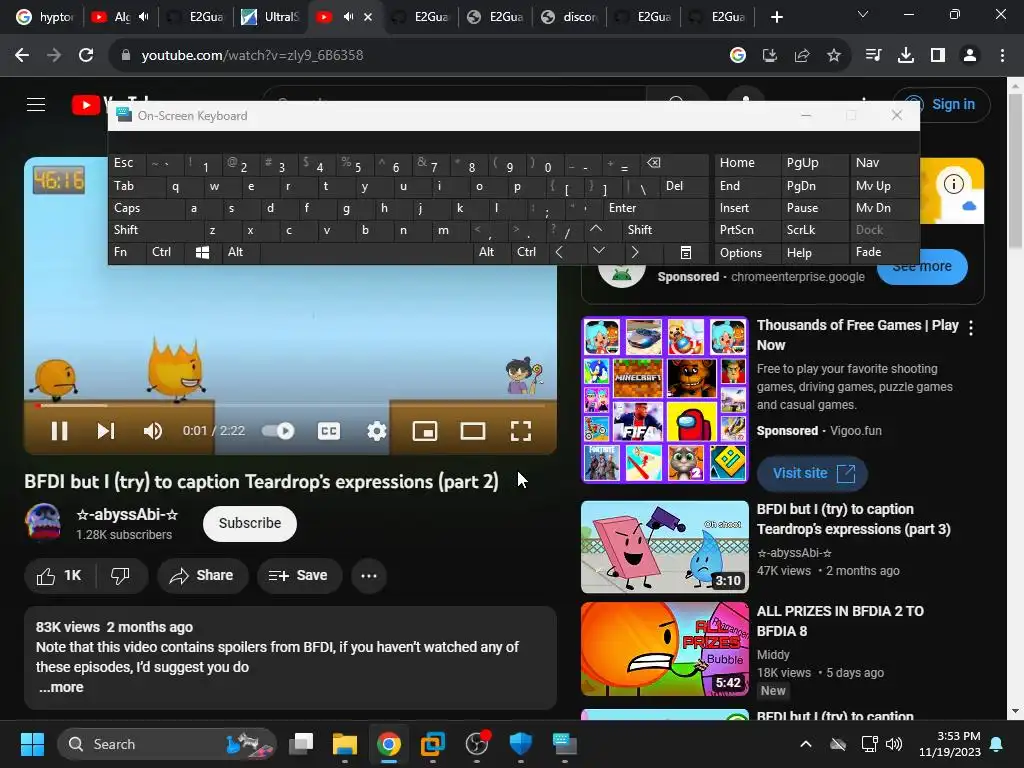This screenshot has width=1024, height=768.
Task: Switch to hypto Google tab
Action: [x=44, y=17]
